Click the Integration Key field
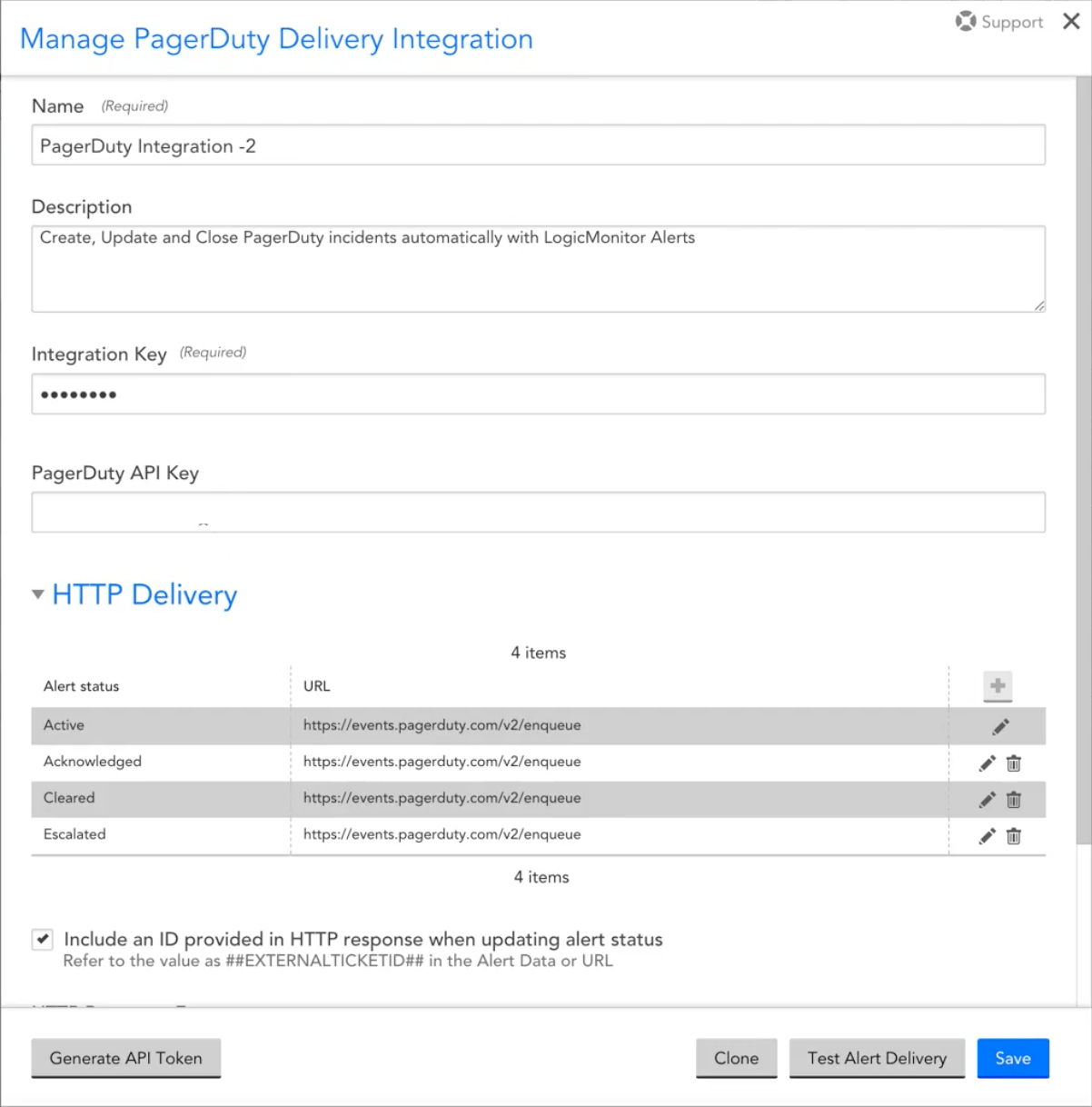This screenshot has width=1092, height=1107. (x=536, y=394)
